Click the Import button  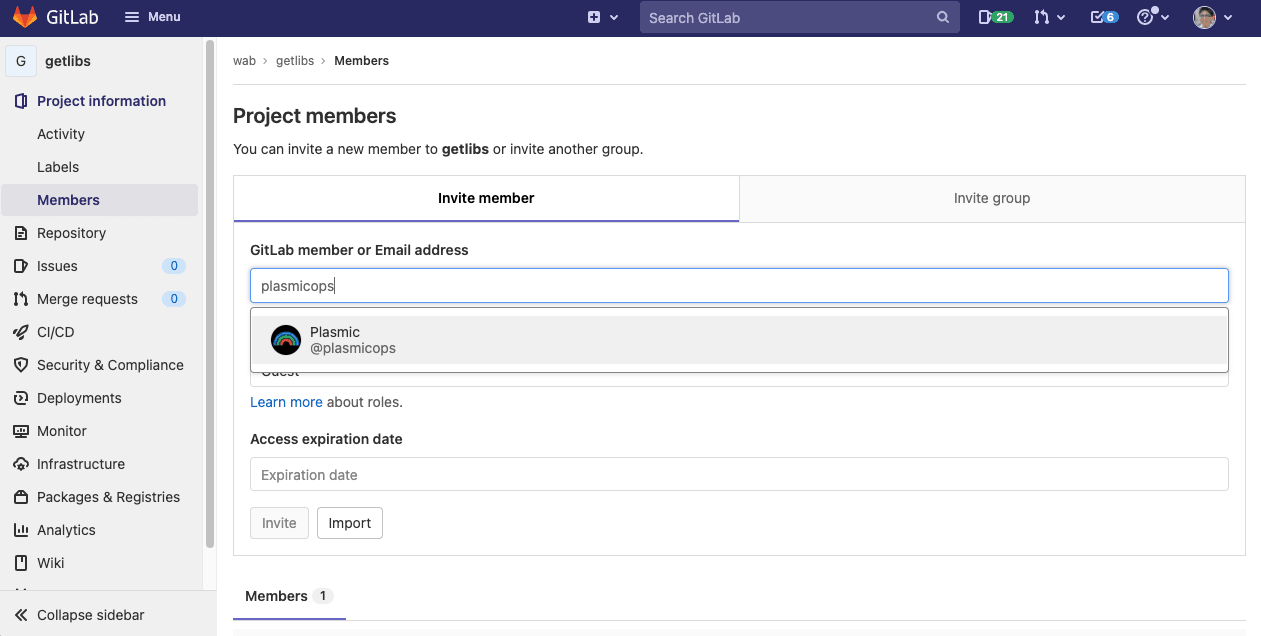[350, 523]
